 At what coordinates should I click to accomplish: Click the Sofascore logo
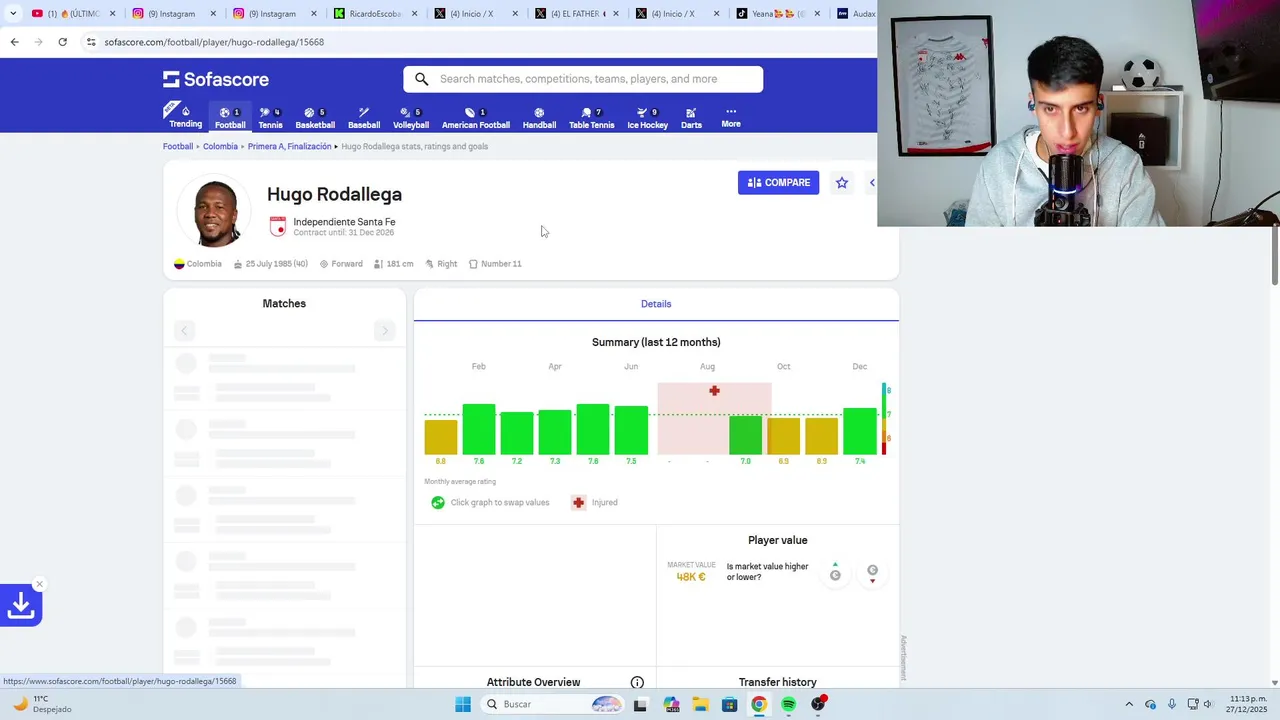pos(216,79)
